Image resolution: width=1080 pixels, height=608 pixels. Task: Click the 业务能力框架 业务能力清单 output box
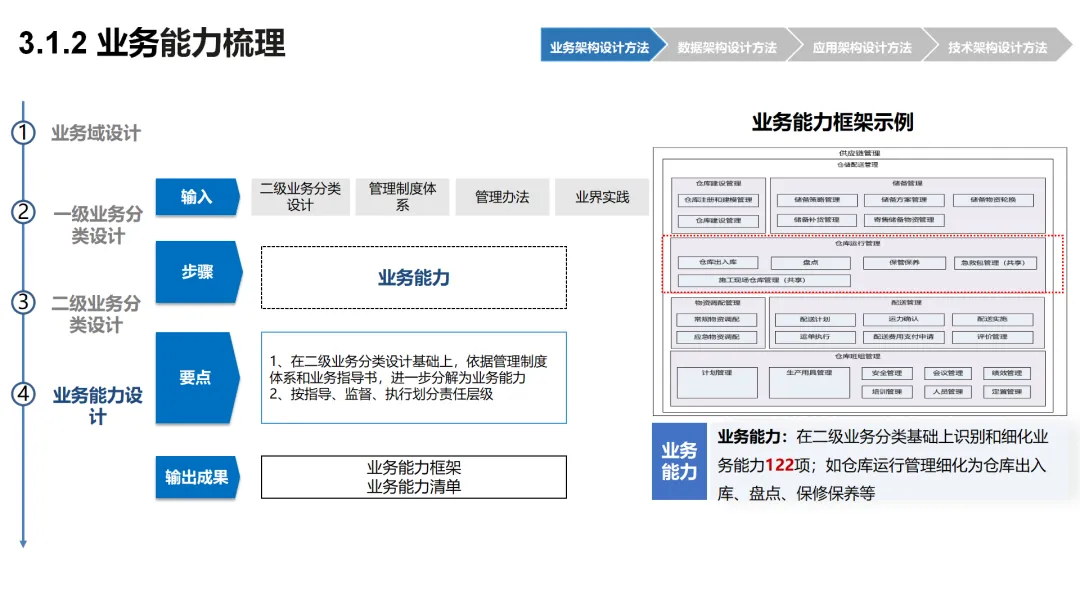click(414, 477)
